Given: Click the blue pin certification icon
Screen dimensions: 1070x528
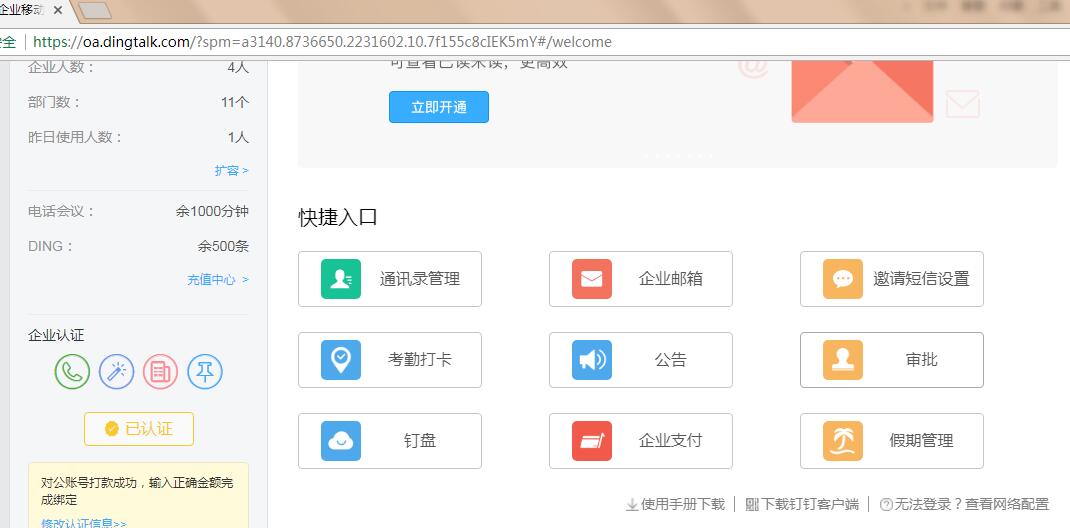Looking at the screenshot, I should tap(205, 372).
